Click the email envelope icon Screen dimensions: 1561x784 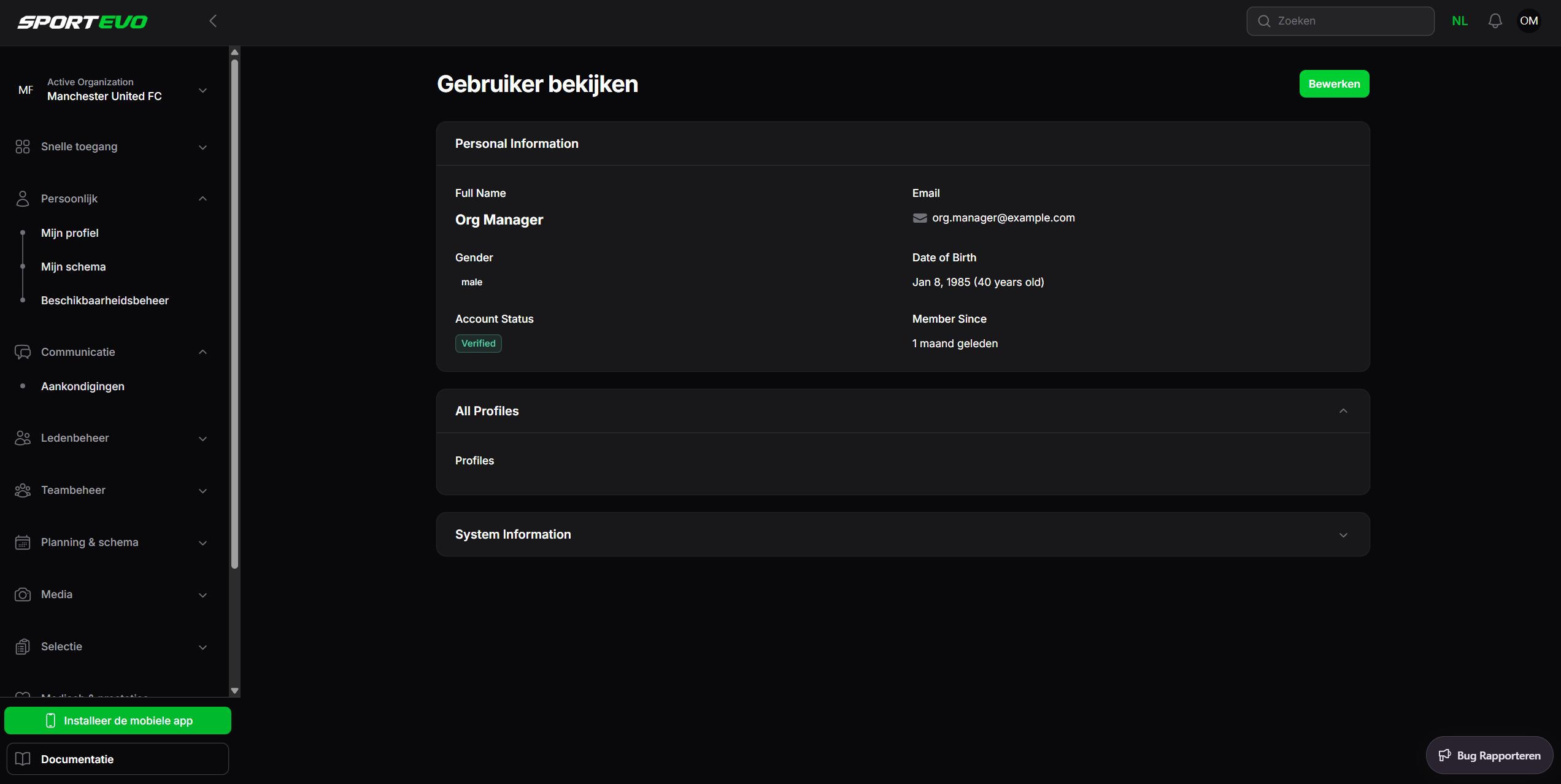point(920,218)
